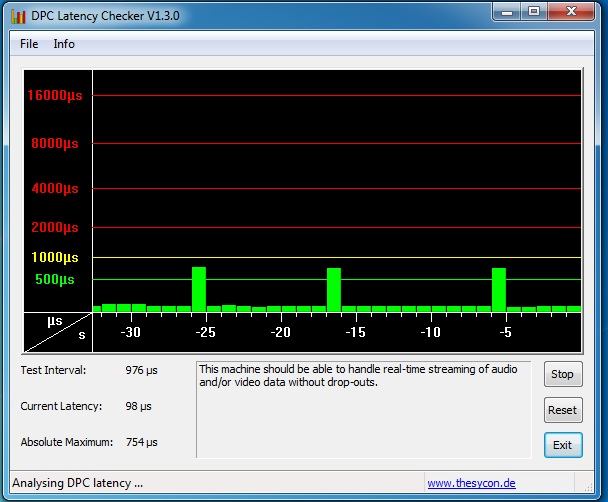
Task: Click the Current Latency label
Action: (x=61, y=406)
